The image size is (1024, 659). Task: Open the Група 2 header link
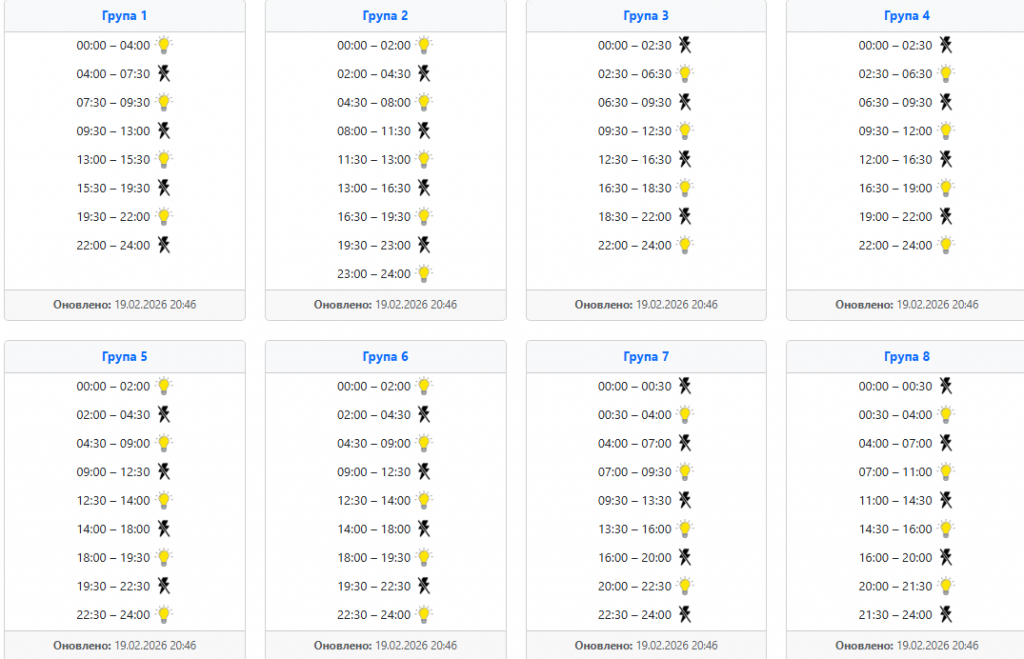[385, 16]
